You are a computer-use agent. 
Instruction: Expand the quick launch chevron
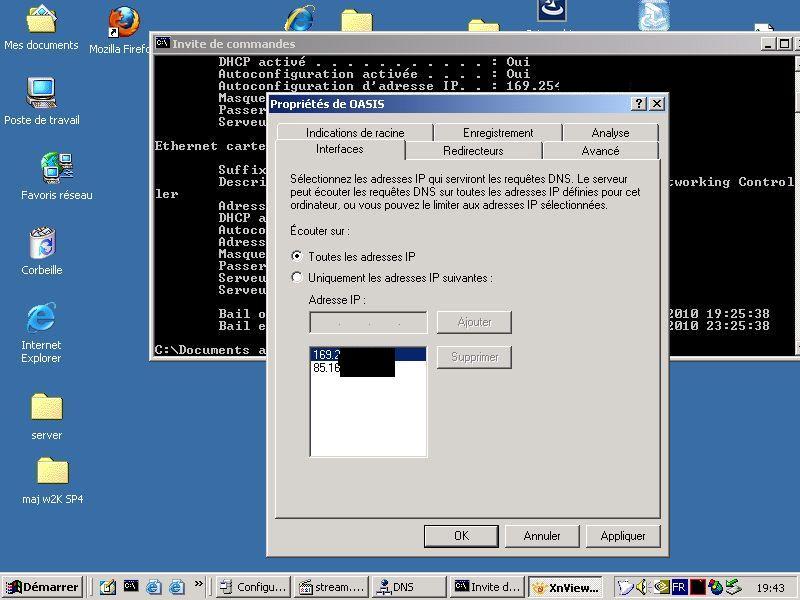pos(198,583)
